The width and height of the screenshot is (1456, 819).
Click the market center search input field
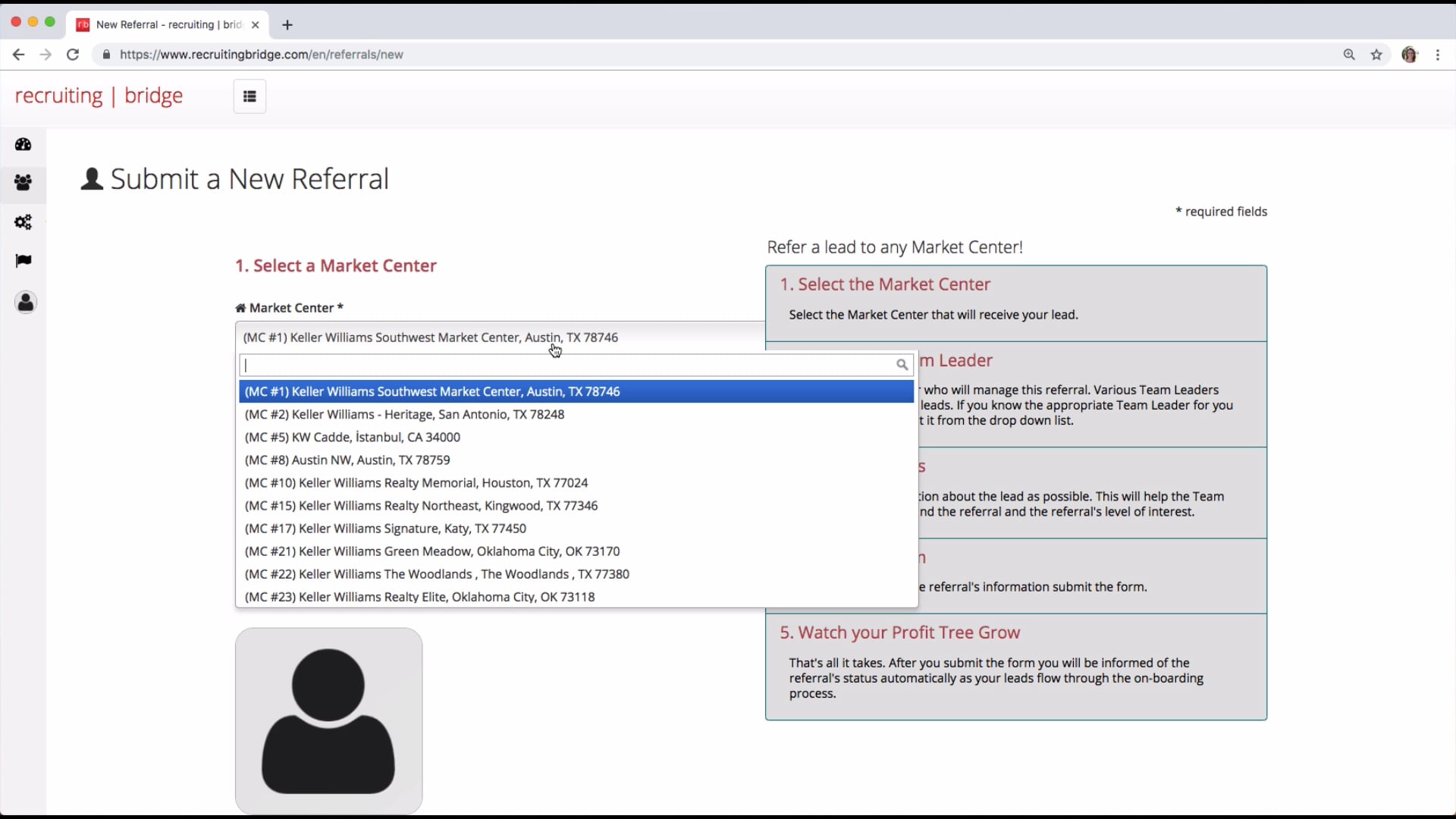tap(569, 365)
